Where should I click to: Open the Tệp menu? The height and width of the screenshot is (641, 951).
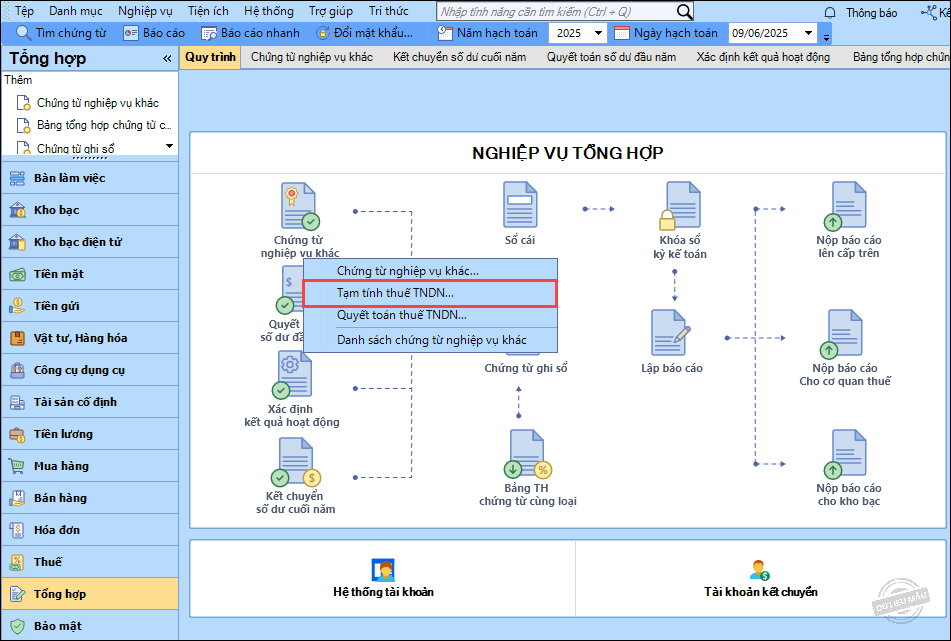(x=24, y=12)
